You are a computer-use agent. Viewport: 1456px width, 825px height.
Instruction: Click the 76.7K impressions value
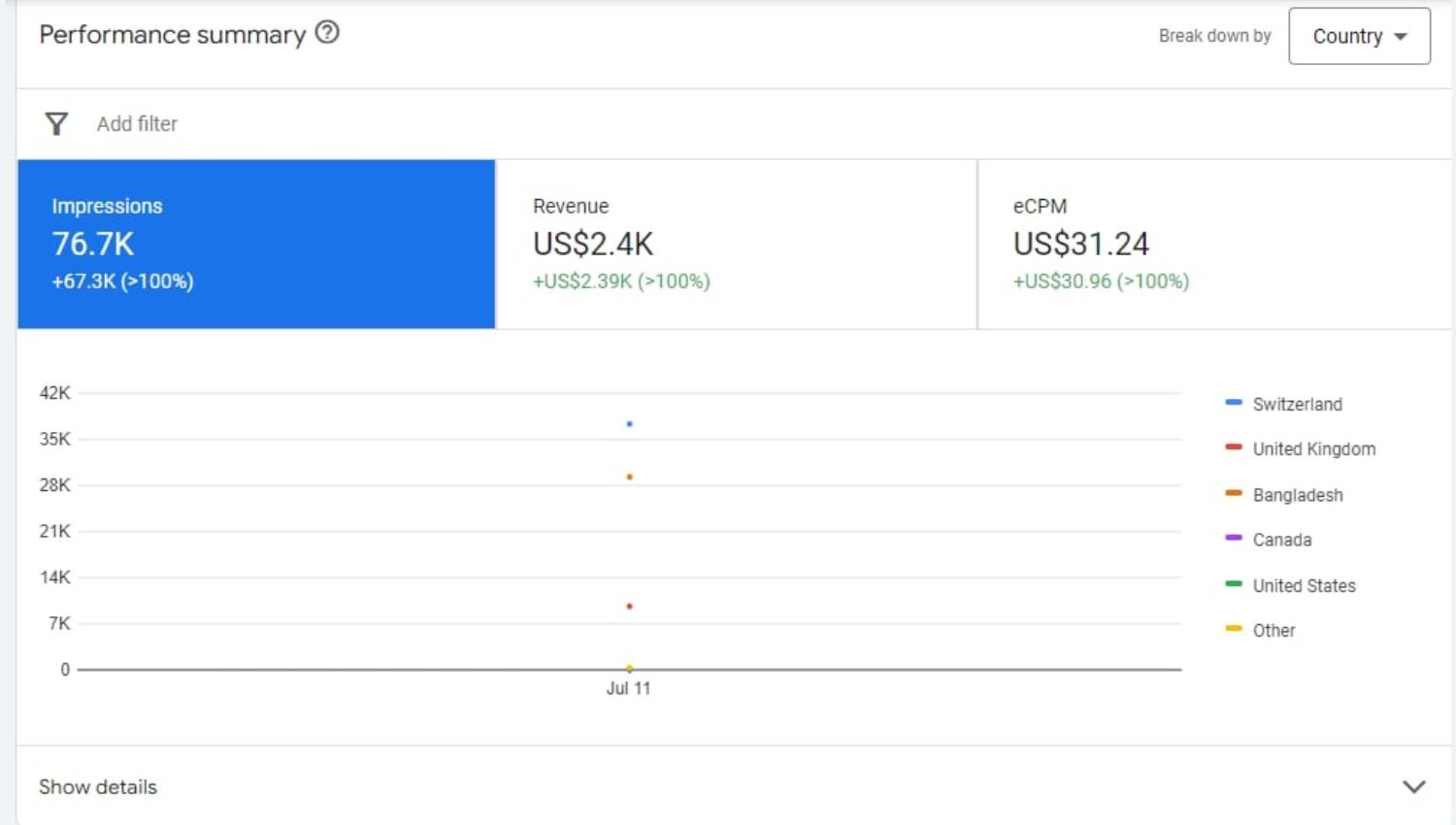click(x=93, y=244)
